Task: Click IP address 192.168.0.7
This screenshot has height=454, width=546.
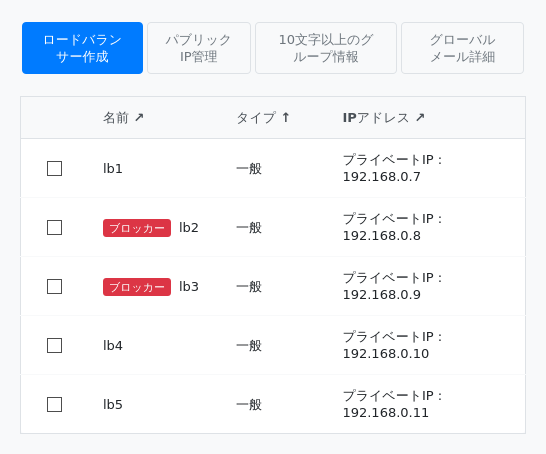Action: point(382,177)
